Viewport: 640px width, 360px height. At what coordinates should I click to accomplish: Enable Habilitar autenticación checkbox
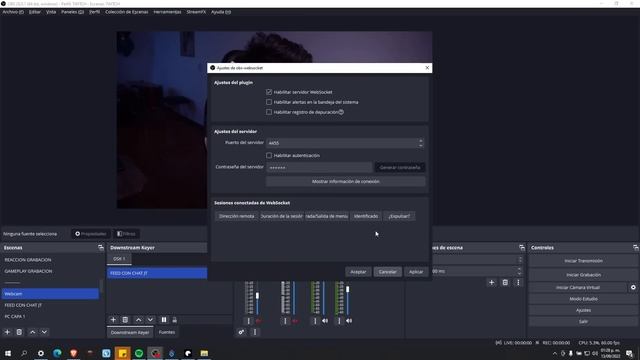(269, 156)
